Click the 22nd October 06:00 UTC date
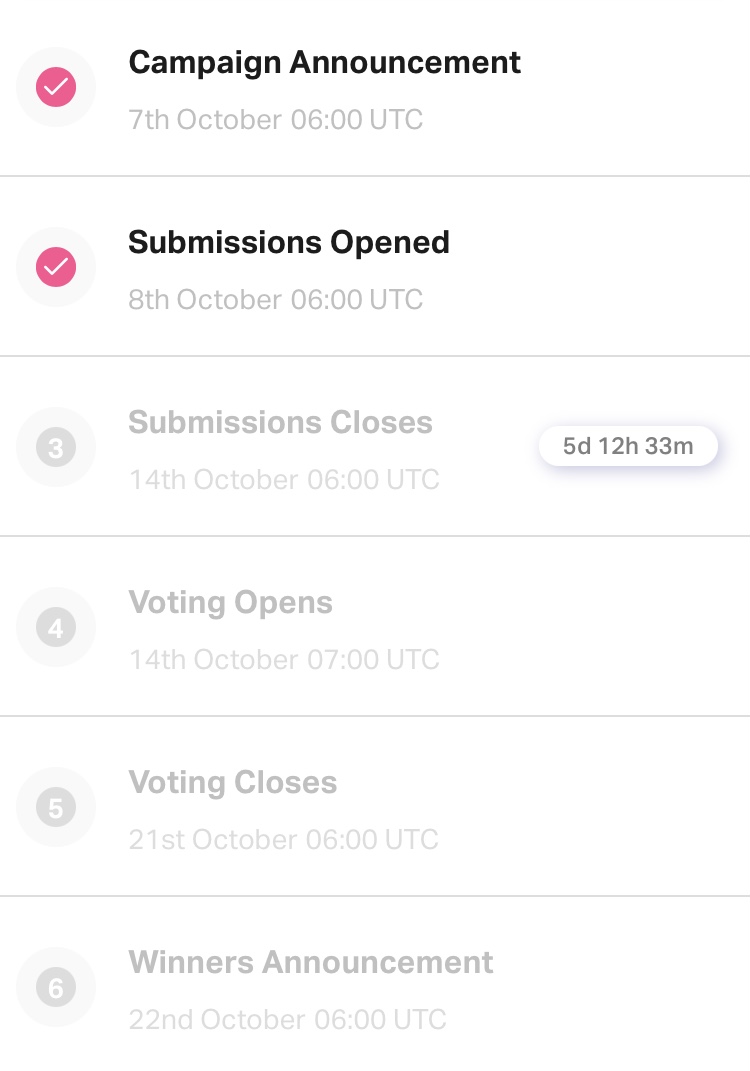Screen dimensions: 750x1071 [x=288, y=1019]
